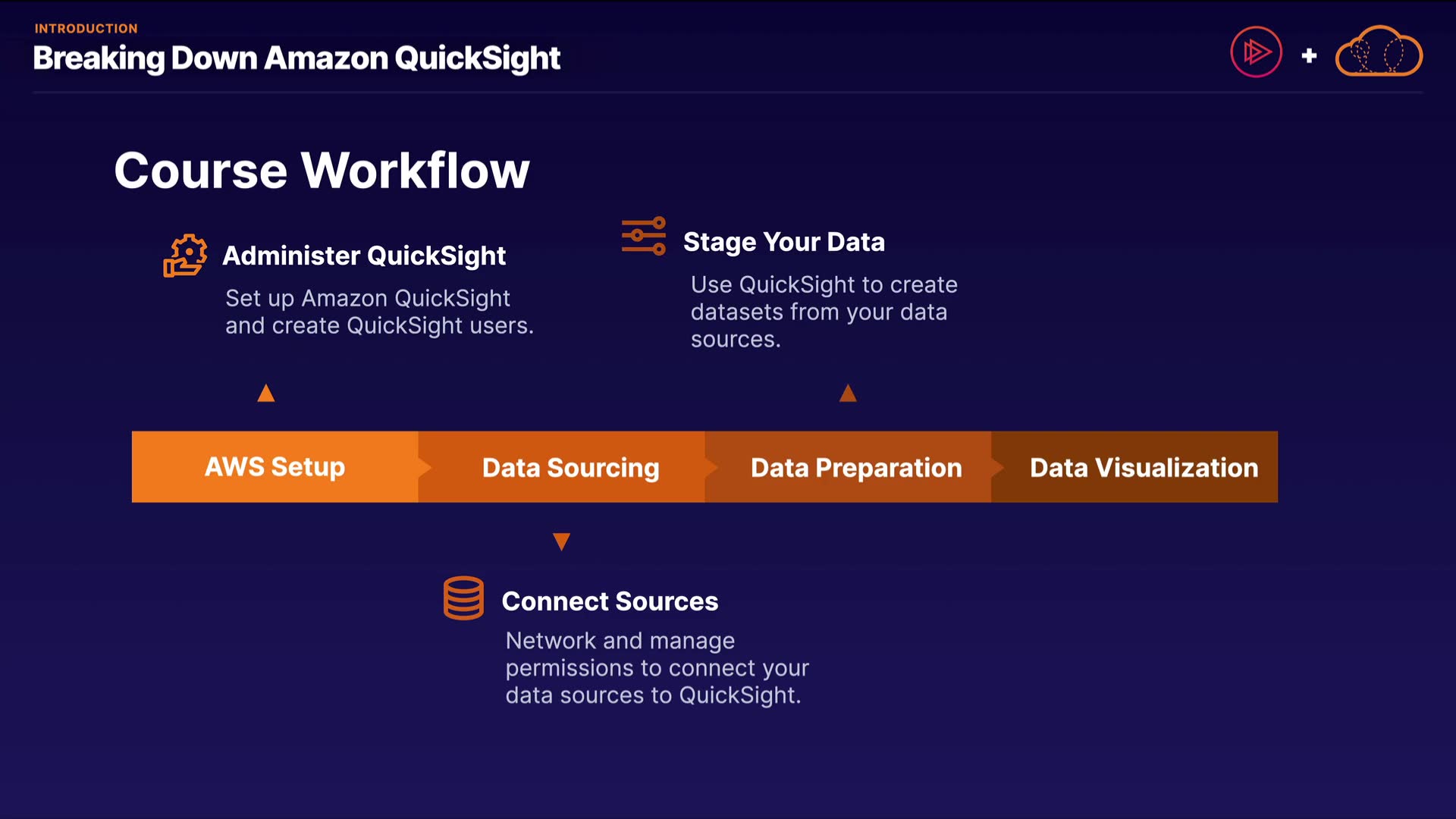The image size is (1456, 819).
Task: Click the plus sign between logos
Action: coord(1309,55)
